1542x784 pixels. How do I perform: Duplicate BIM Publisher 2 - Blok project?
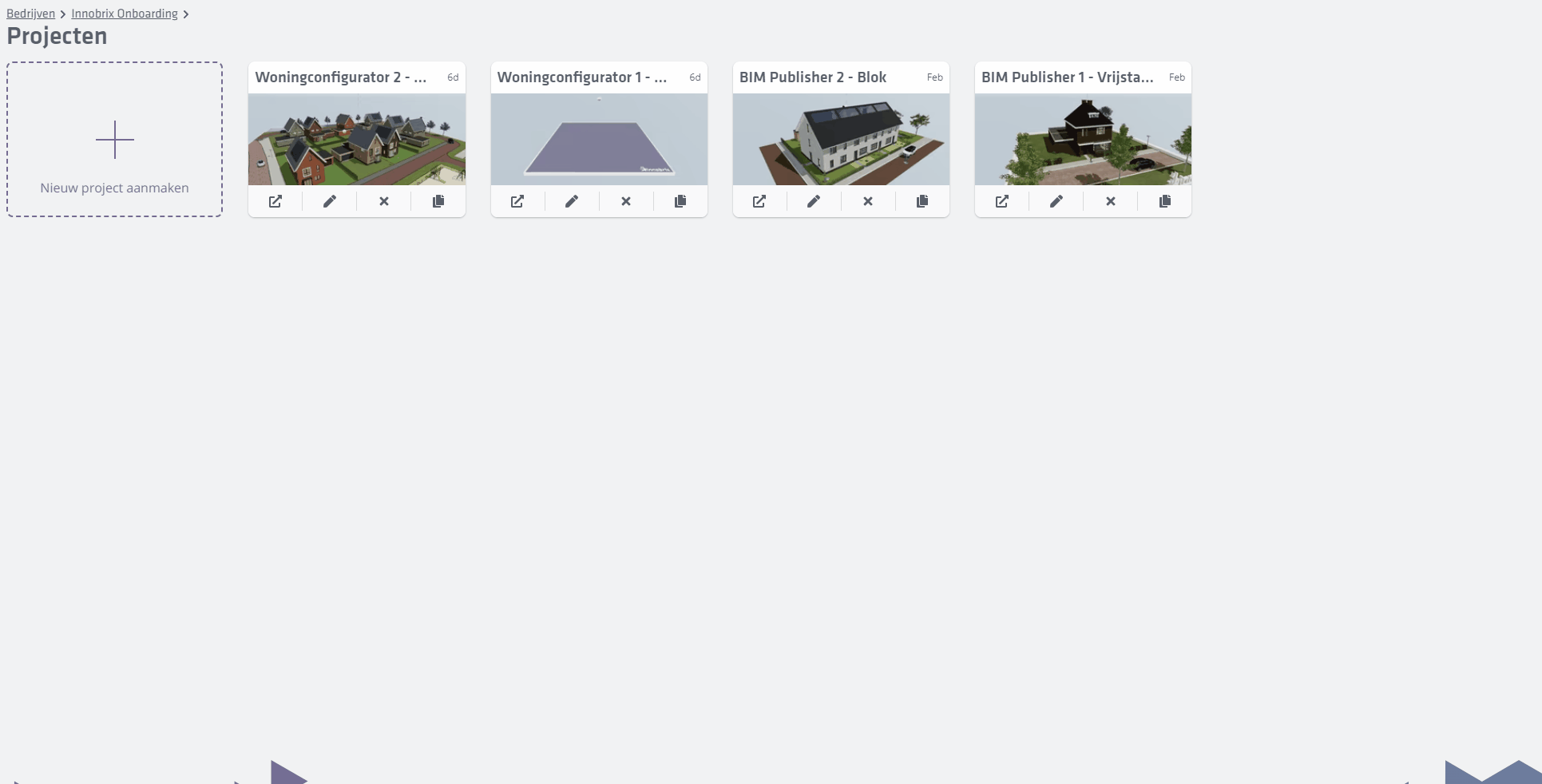922,201
